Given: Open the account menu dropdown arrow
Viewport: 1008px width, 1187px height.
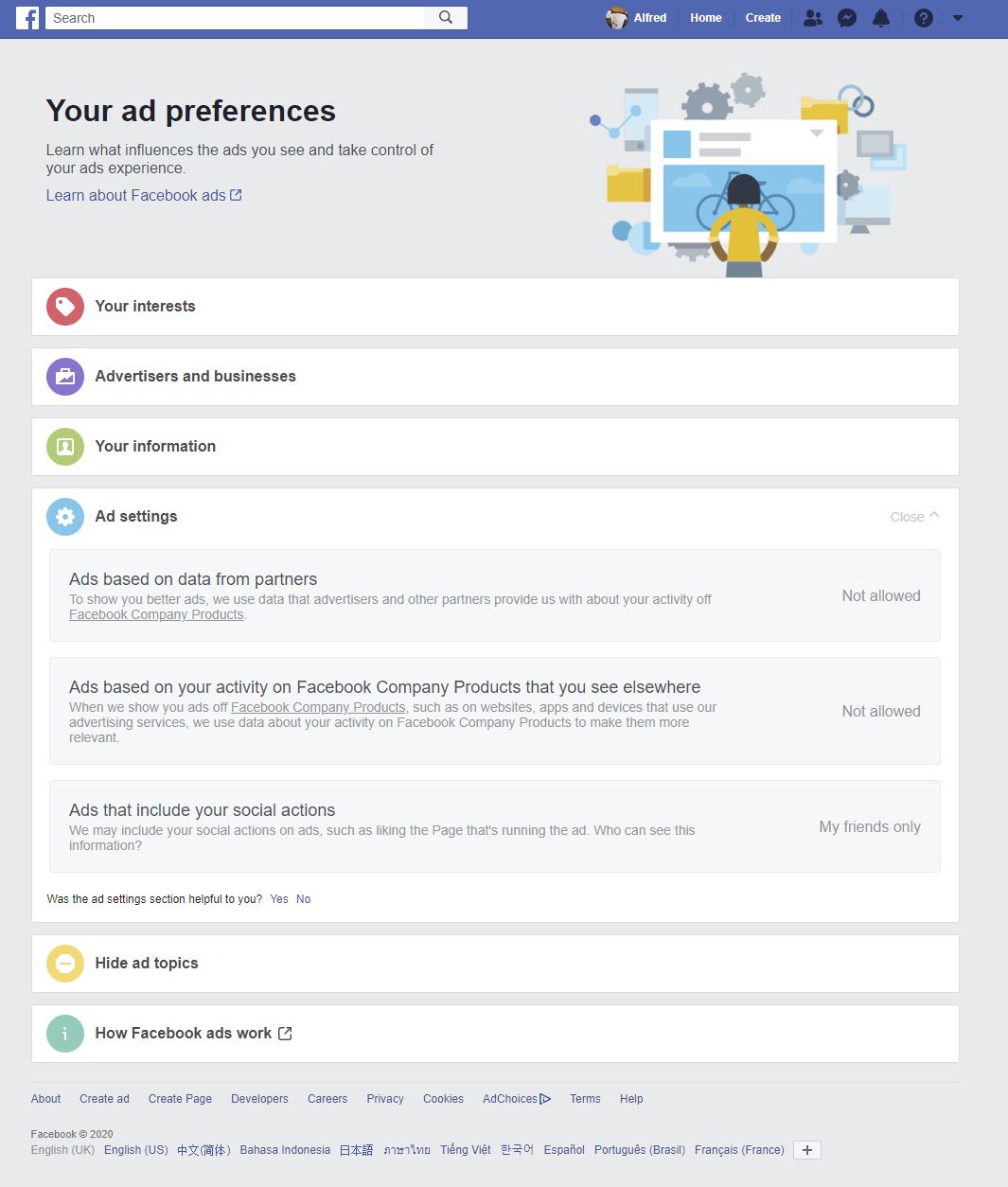Looking at the screenshot, I should tap(958, 18).
